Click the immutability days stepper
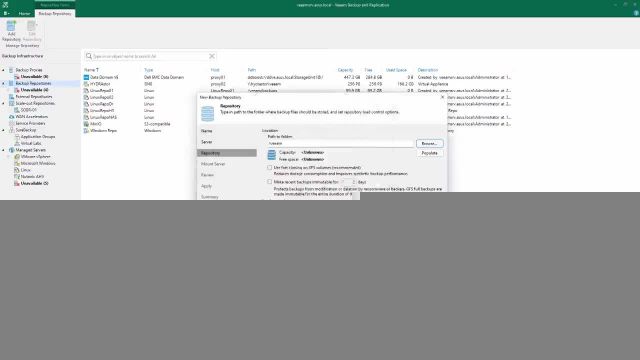 [x=354, y=182]
